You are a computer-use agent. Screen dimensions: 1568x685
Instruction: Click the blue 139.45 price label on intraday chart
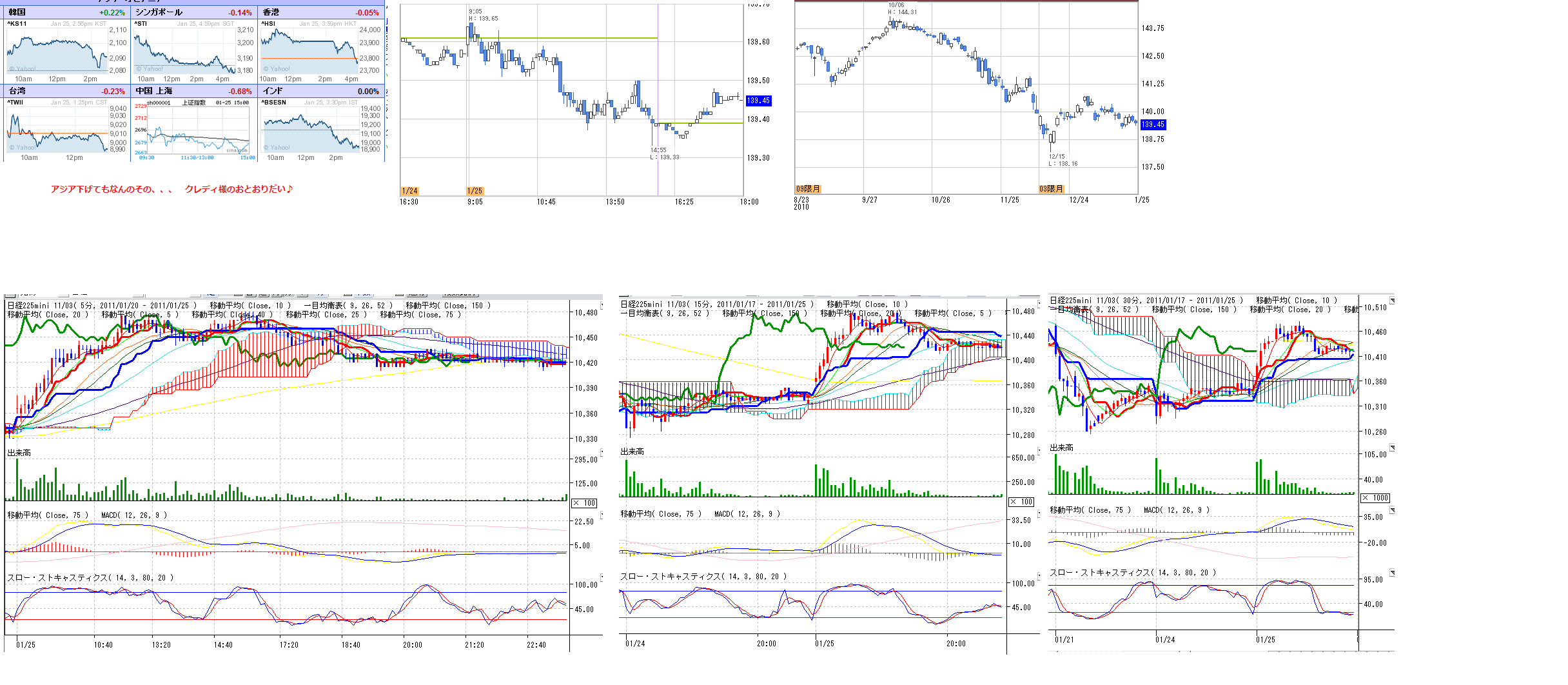point(758,101)
